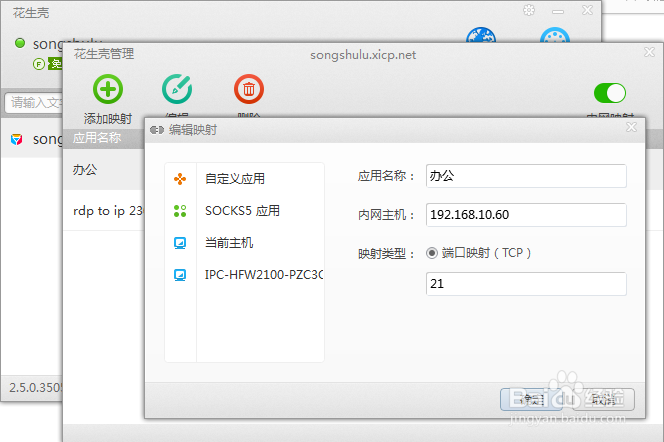This screenshot has width=664, height=442.
Task: Close the 花生壳 main window
Action: tap(587, 10)
